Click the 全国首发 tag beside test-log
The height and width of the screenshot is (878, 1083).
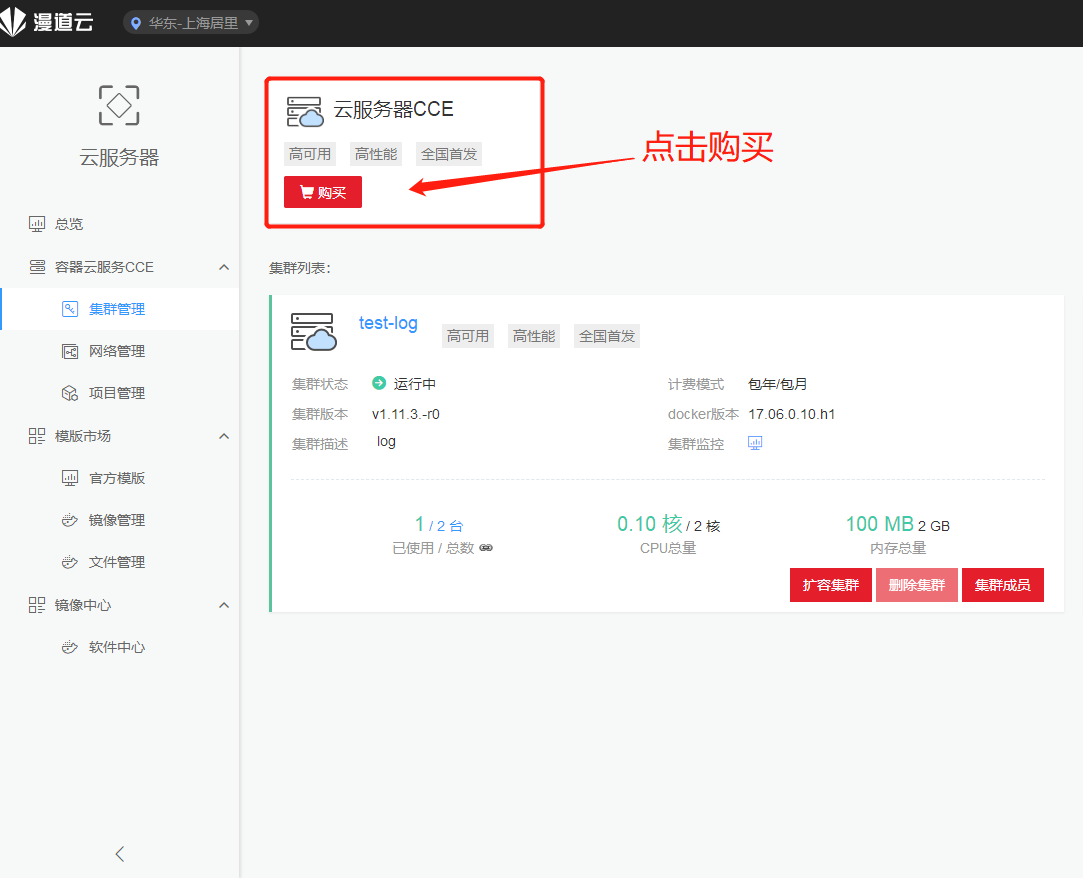[607, 336]
